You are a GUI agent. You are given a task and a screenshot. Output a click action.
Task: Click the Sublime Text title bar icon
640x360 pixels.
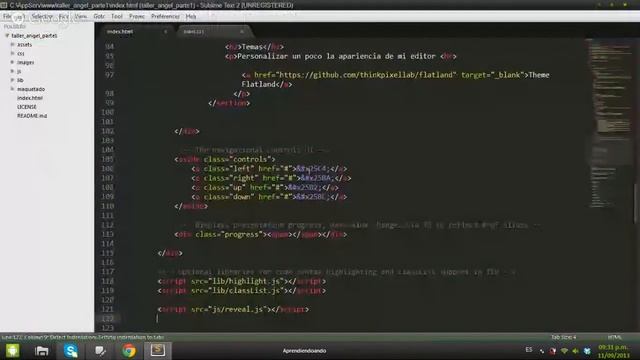[x=4, y=5]
